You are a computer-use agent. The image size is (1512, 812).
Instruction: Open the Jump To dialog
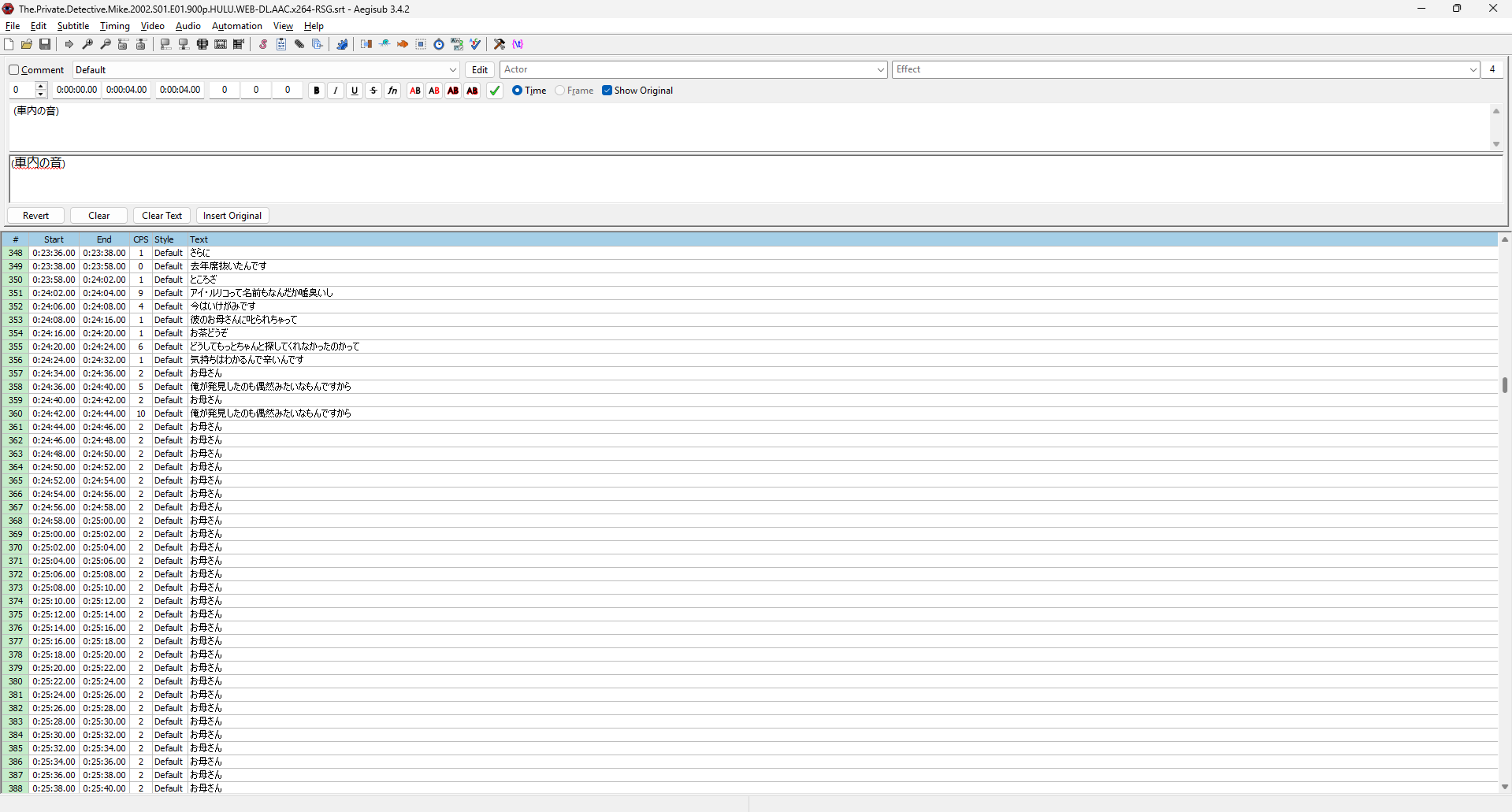click(69, 44)
